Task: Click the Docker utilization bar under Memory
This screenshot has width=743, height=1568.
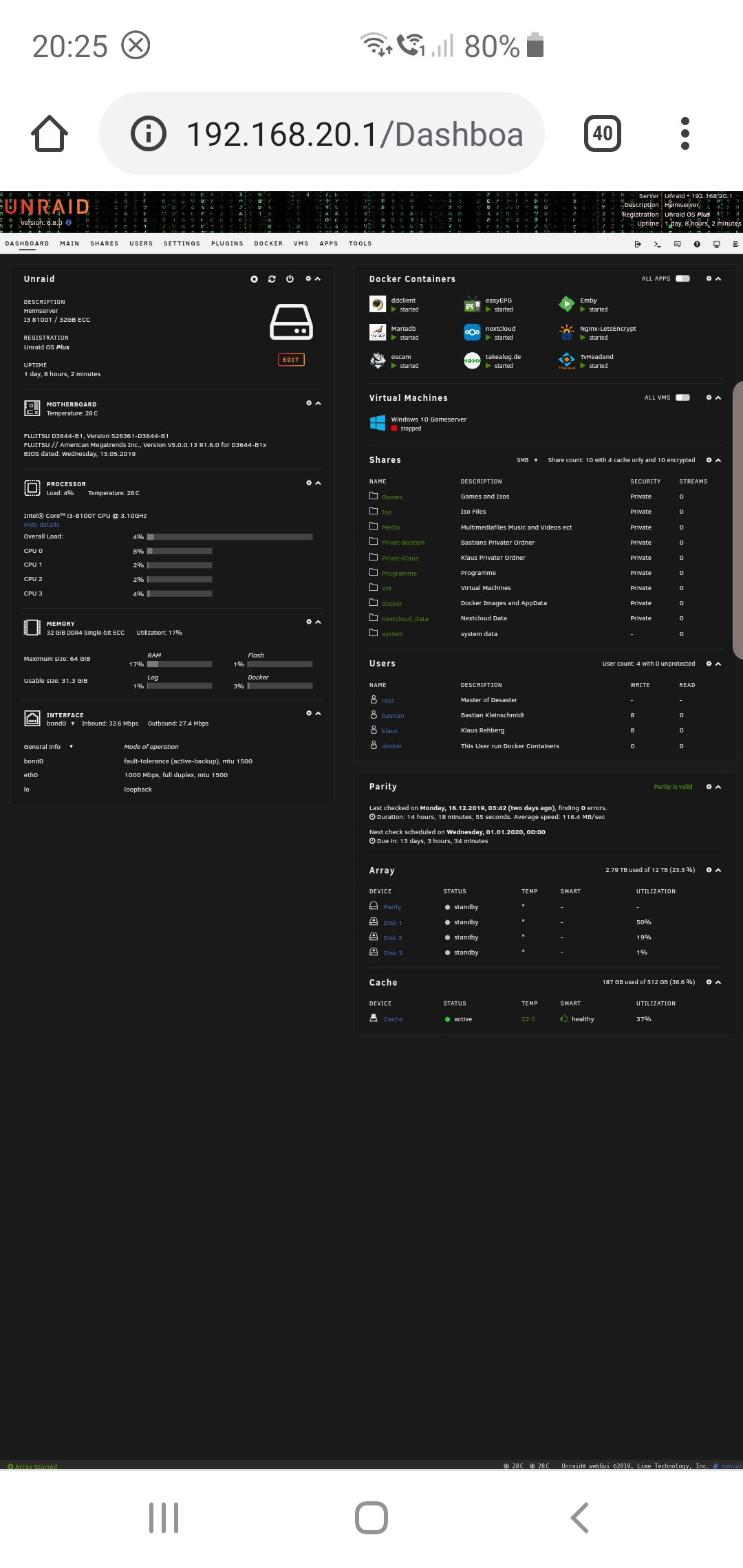Action: pyautogui.click(x=280, y=686)
